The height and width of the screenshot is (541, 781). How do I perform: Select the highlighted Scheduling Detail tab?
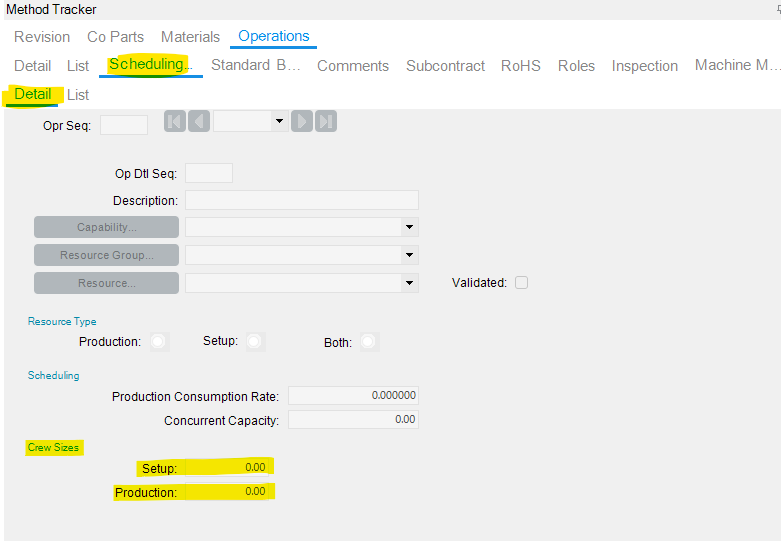point(32,94)
